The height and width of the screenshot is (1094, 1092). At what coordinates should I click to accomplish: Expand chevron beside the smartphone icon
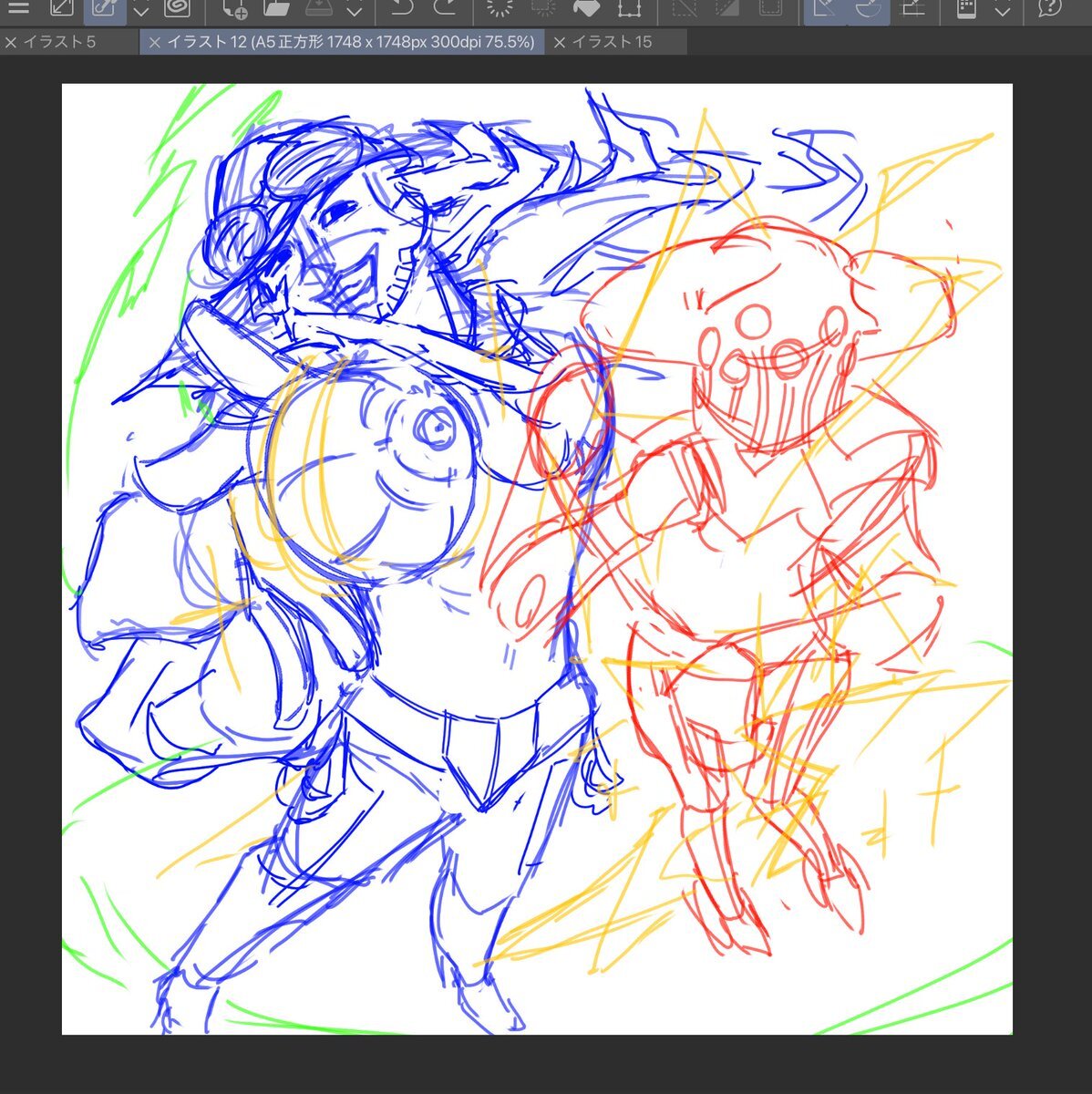[x=1002, y=10]
